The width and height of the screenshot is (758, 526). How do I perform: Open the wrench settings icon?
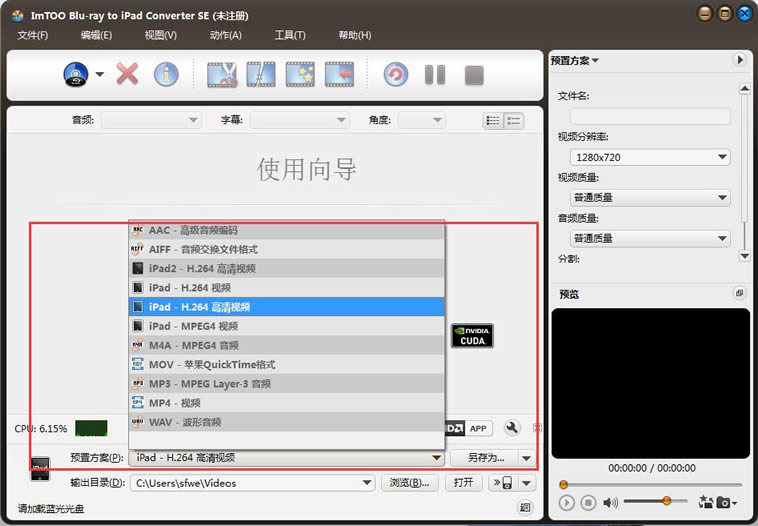pos(512,428)
